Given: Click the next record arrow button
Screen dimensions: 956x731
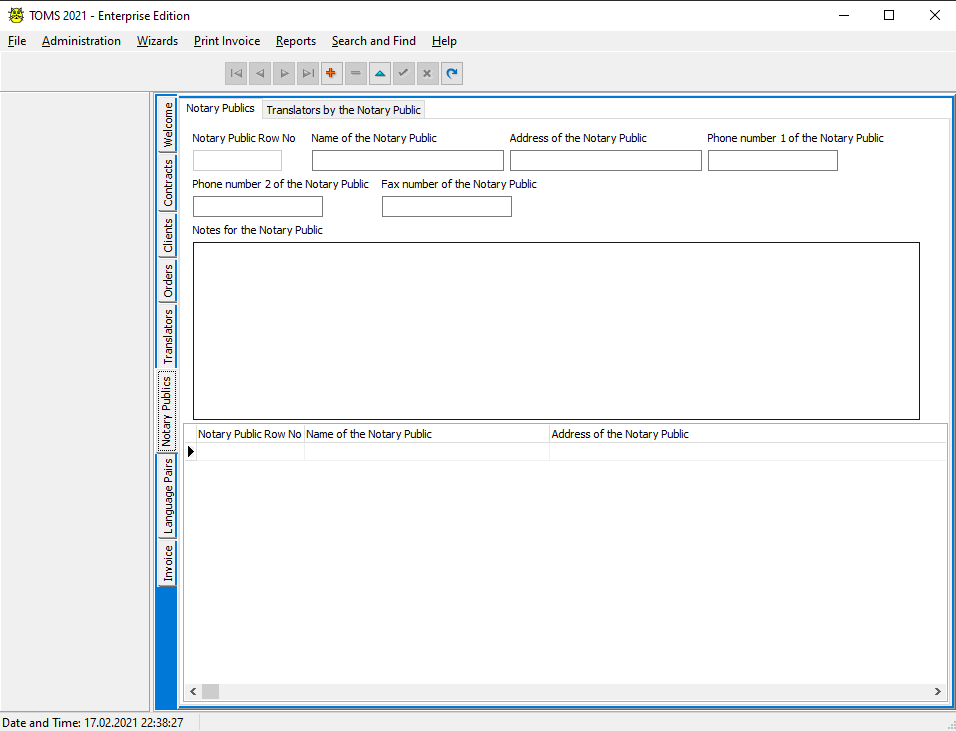Looking at the screenshot, I should coord(284,73).
